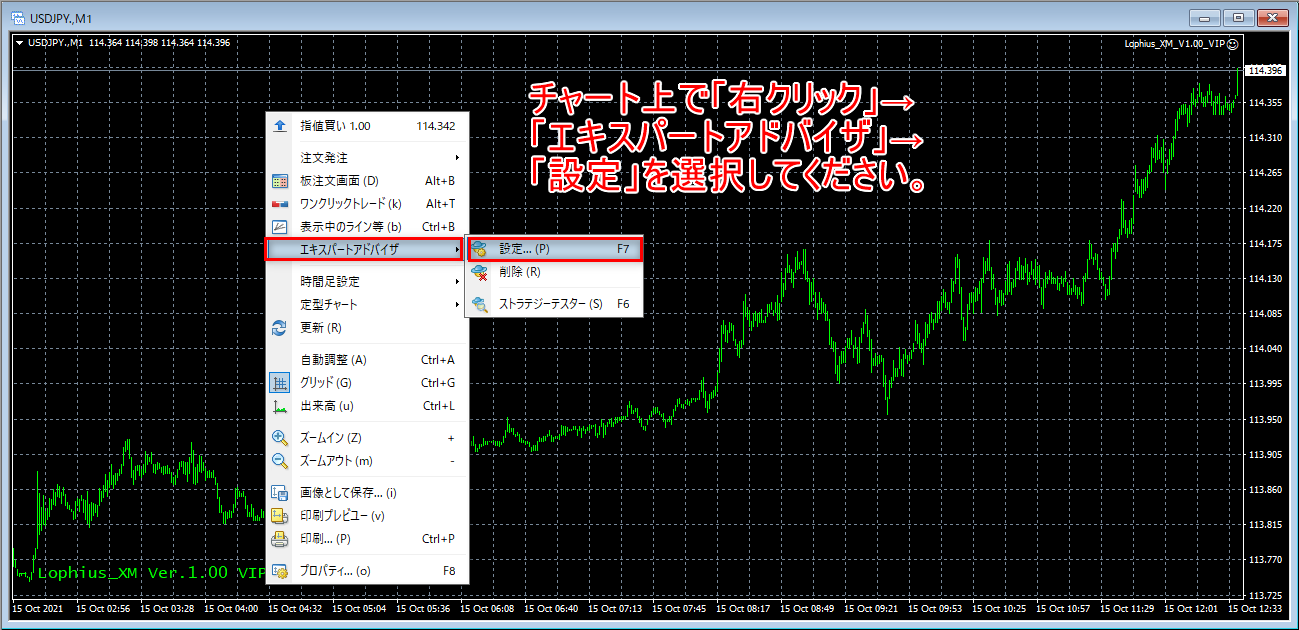Open chart プロパティ properties entry
Viewport: 1299px width, 630px height.
335,572
